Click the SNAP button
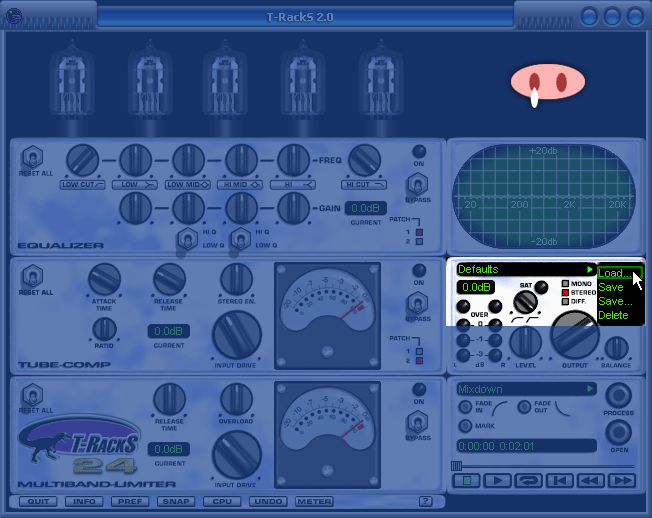The image size is (652, 518). point(176,501)
